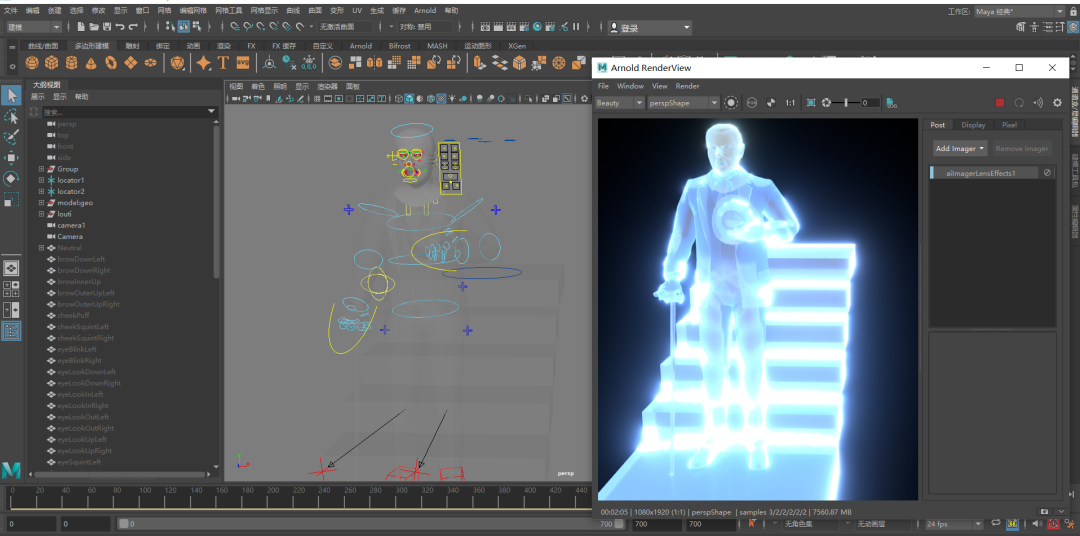Switch to the Display tab in RenderView
The height and width of the screenshot is (536, 1080).
pyautogui.click(x=973, y=125)
